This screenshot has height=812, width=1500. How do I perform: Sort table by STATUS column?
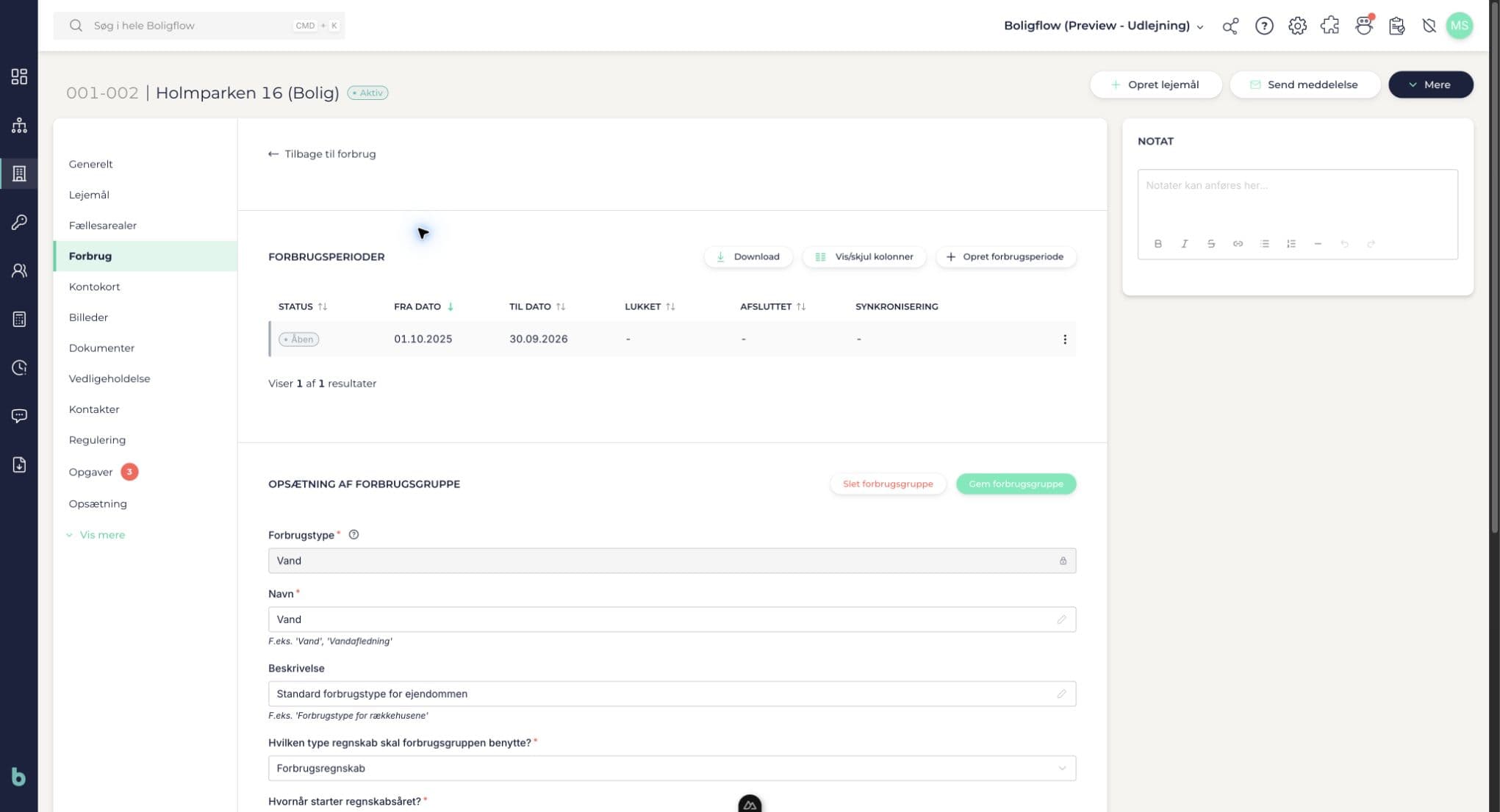tap(303, 306)
